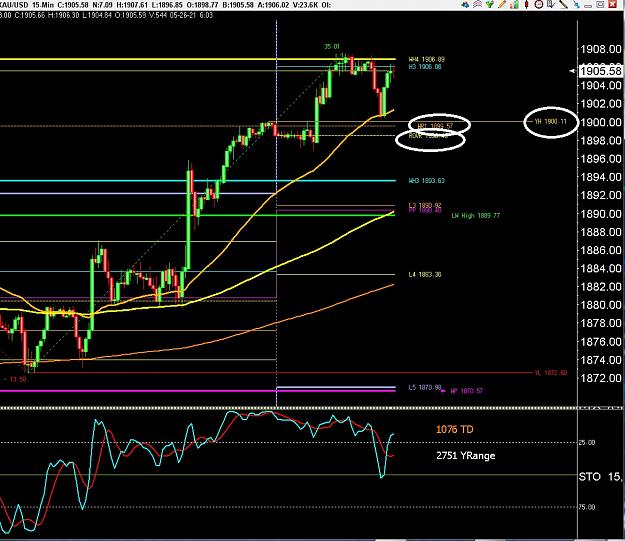The height and width of the screenshot is (541, 625).
Task: Click the red clock icon
Action: (539, 5)
